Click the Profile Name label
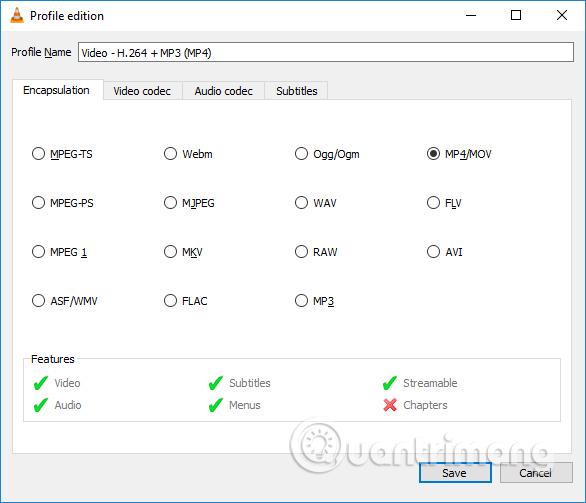The height and width of the screenshot is (503, 586). tap(41, 52)
